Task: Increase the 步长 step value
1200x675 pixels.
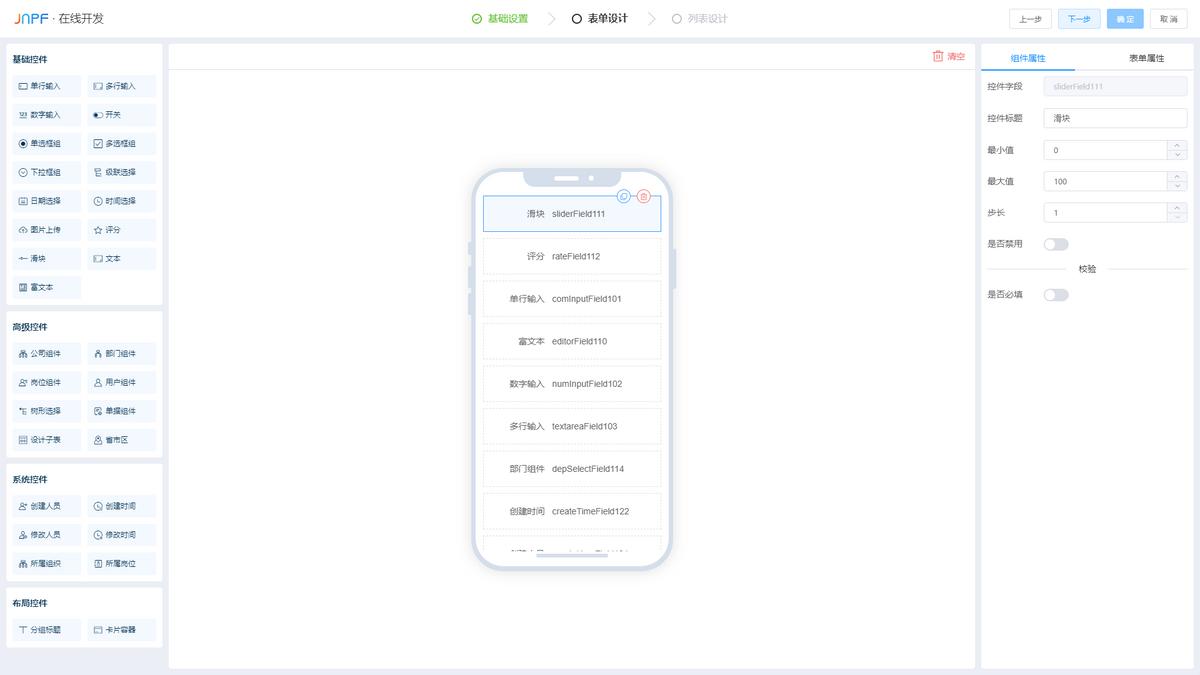Action: click(x=1177, y=208)
